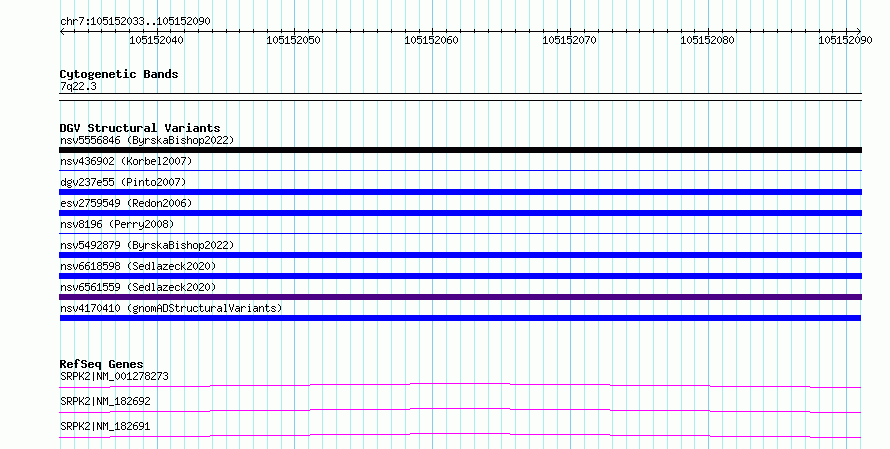The image size is (890, 449).
Task: Open variant nsv436902 (Korbel2007) label
Action: pos(126,161)
